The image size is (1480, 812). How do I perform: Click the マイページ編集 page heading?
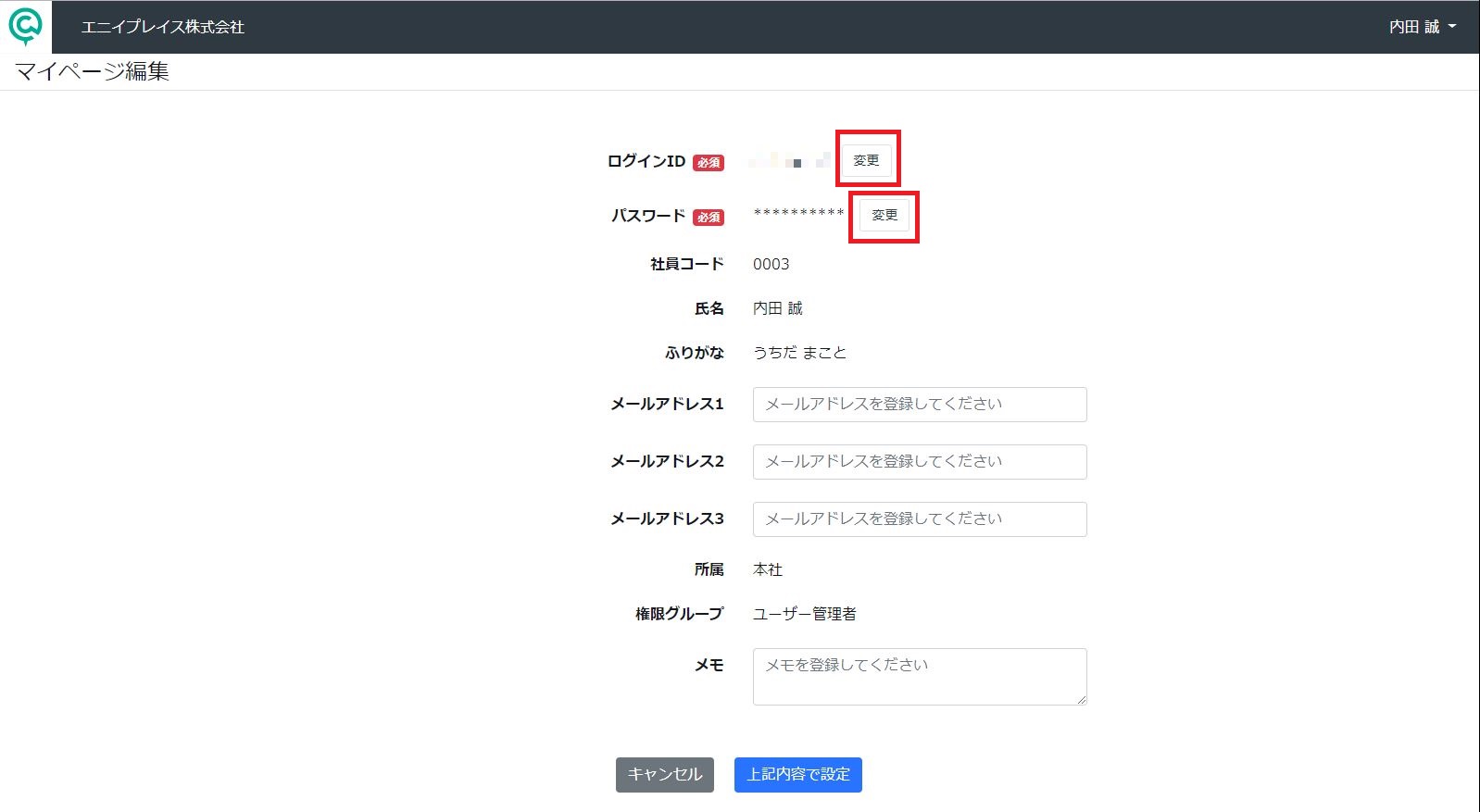tap(92, 71)
